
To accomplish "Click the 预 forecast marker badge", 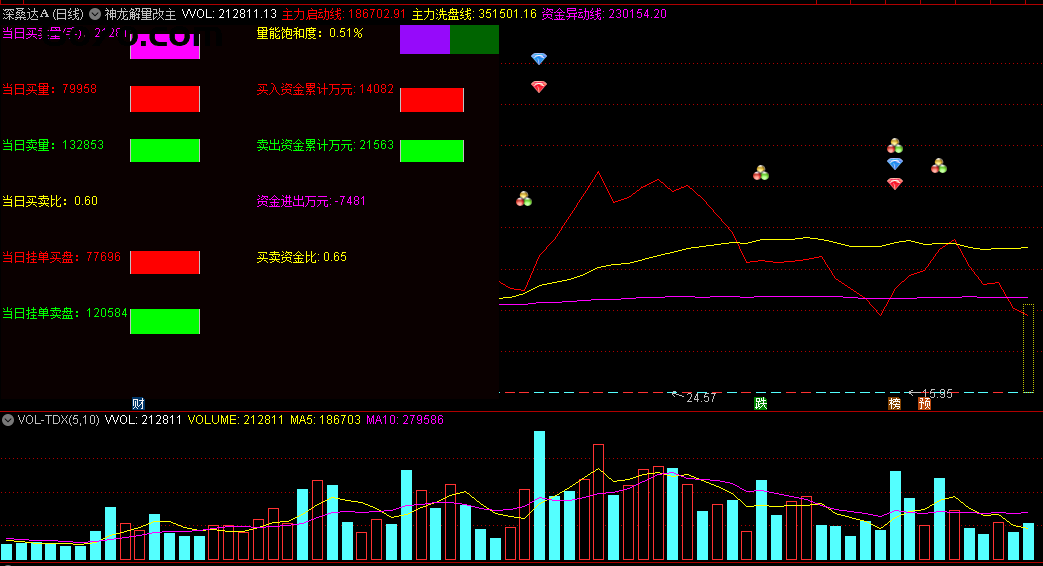I will [x=925, y=404].
